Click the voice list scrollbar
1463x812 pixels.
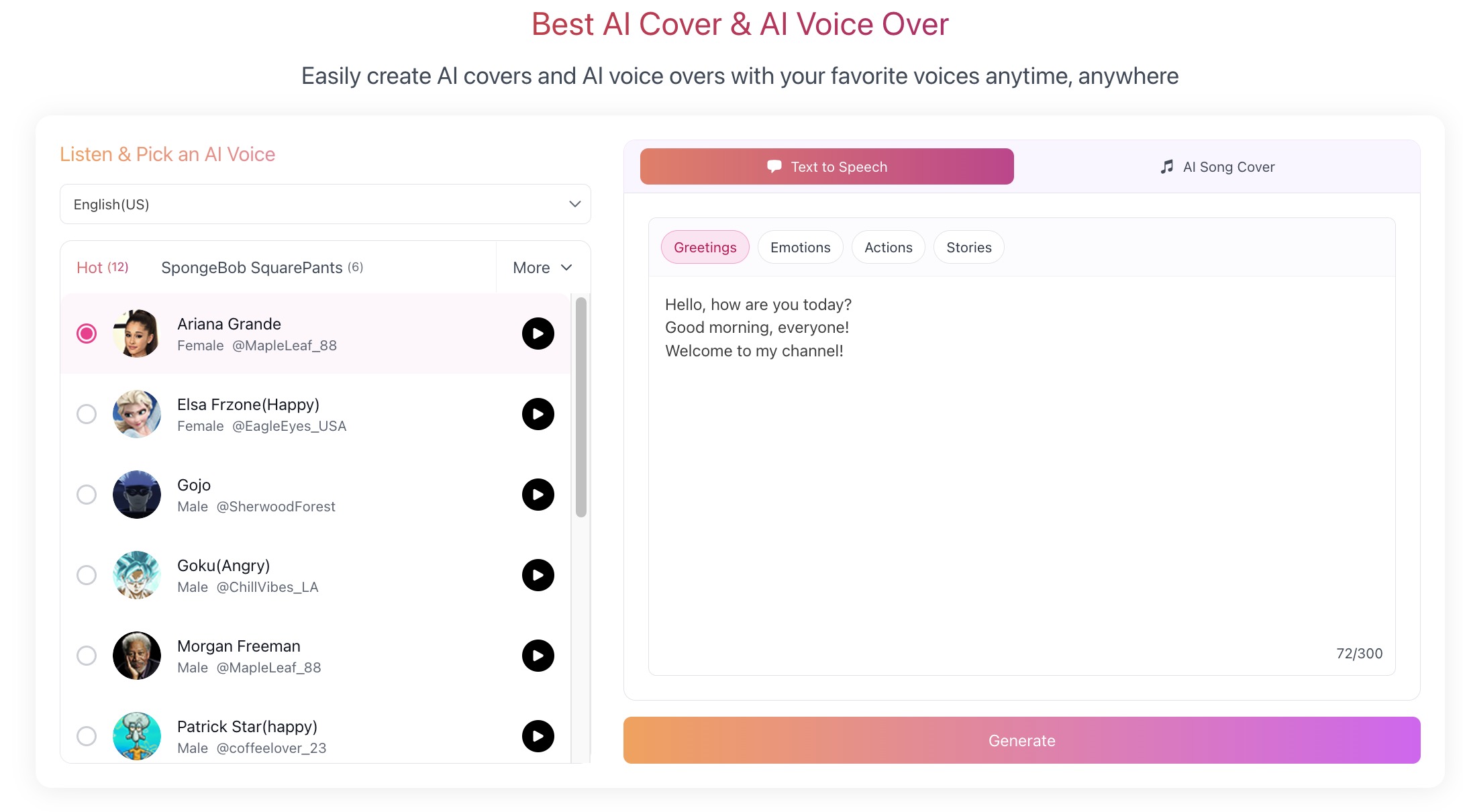pyautogui.click(x=581, y=407)
